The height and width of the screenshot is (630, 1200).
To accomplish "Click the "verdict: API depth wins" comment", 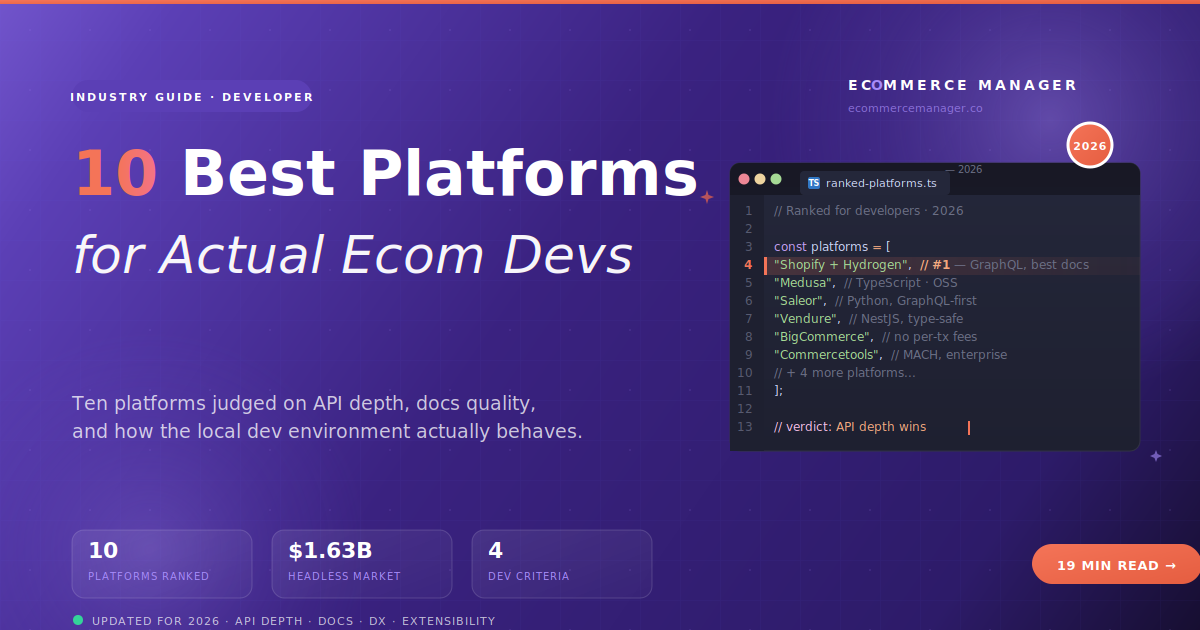I will click(850, 427).
